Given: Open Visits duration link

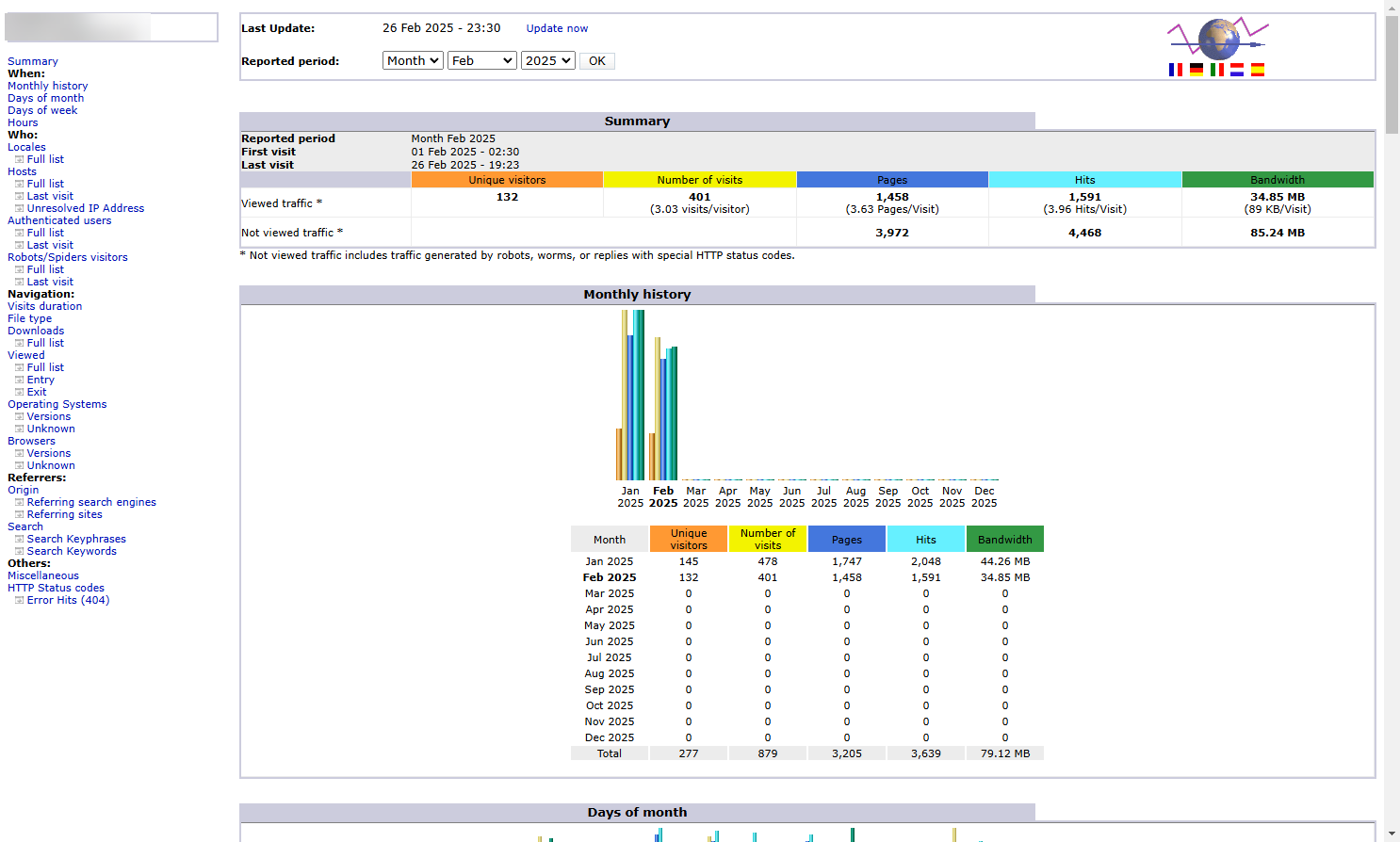Looking at the screenshot, I should (45, 306).
